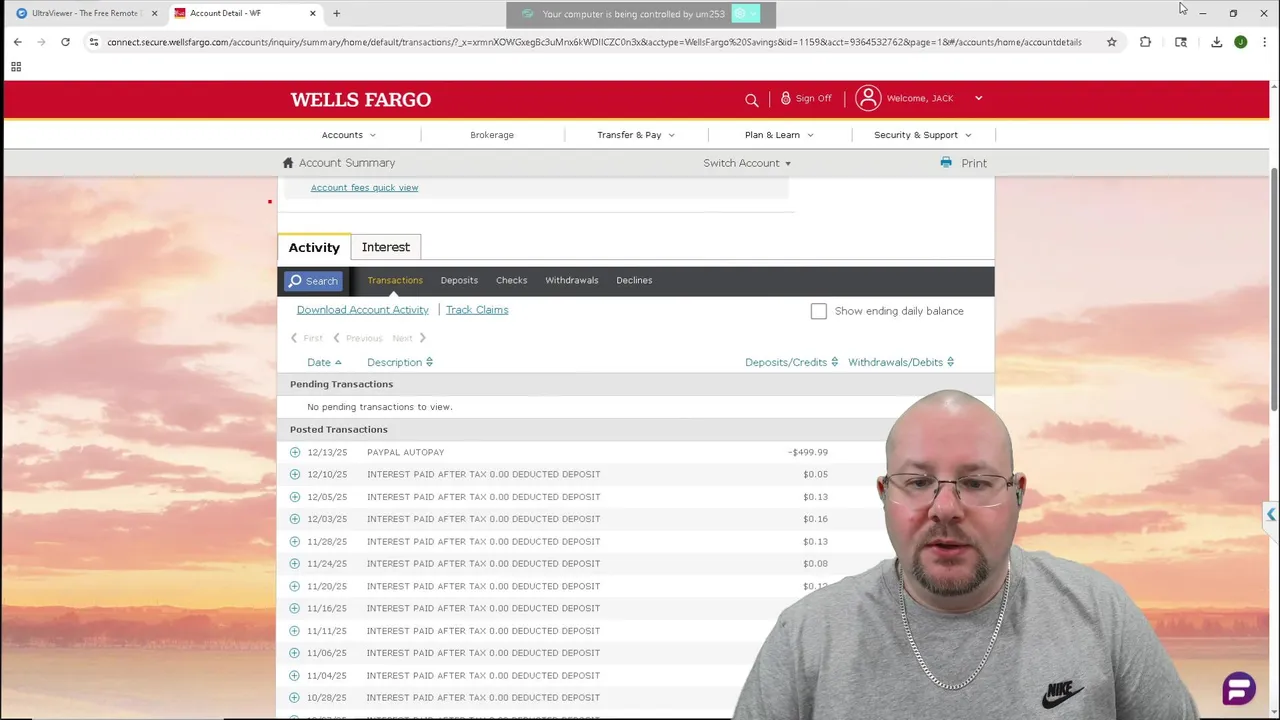Image resolution: width=1280 pixels, height=720 pixels.
Task: Click the browser address bar URL
Action: click(594, 42)
